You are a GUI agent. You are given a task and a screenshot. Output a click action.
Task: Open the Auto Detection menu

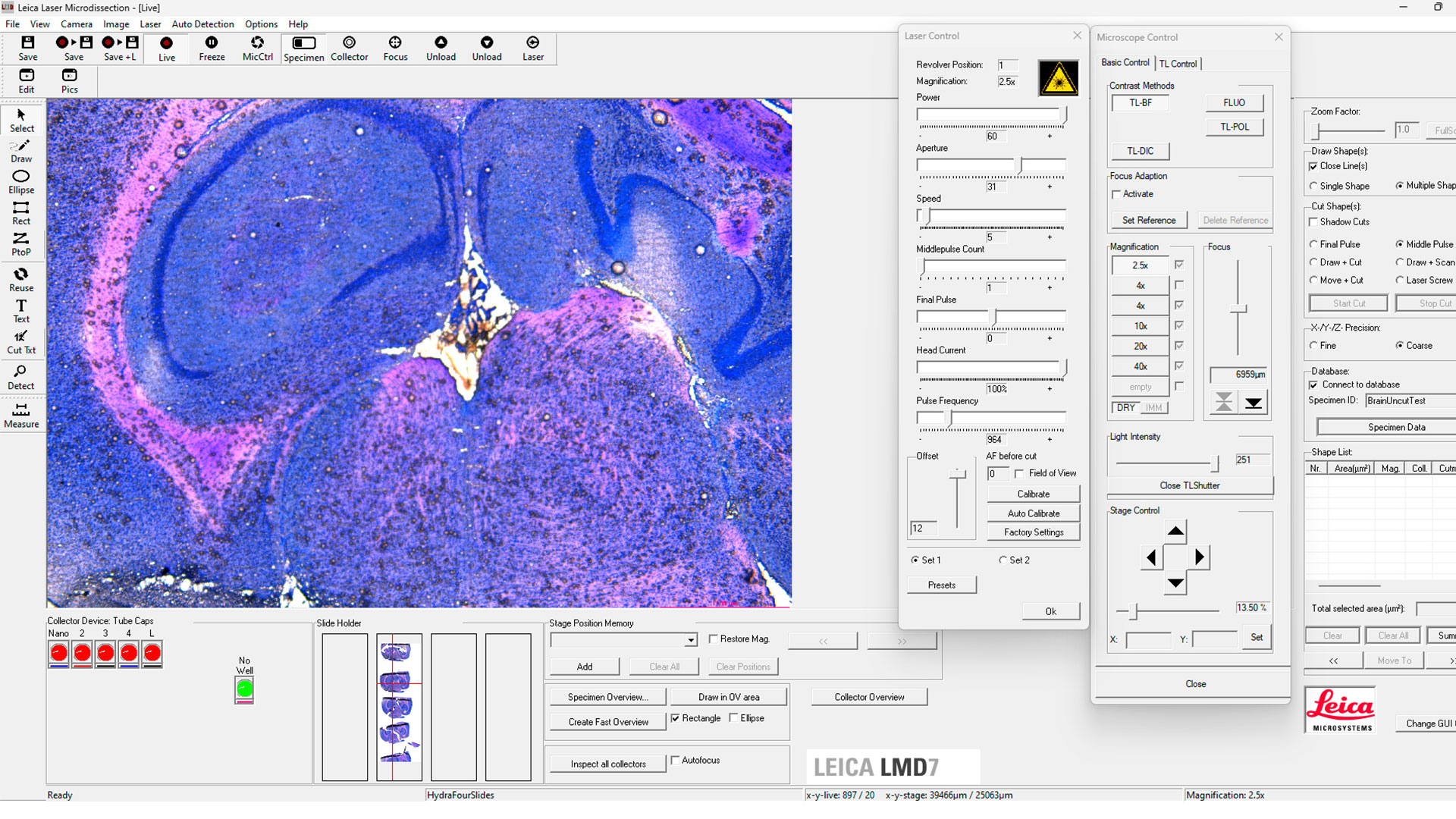point(202,24)
